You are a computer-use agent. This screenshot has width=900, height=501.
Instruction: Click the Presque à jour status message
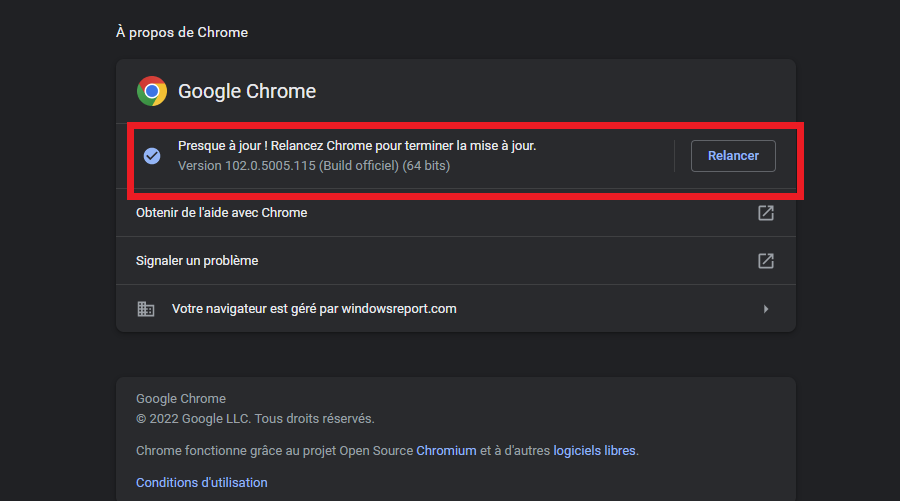pos(357,146)
